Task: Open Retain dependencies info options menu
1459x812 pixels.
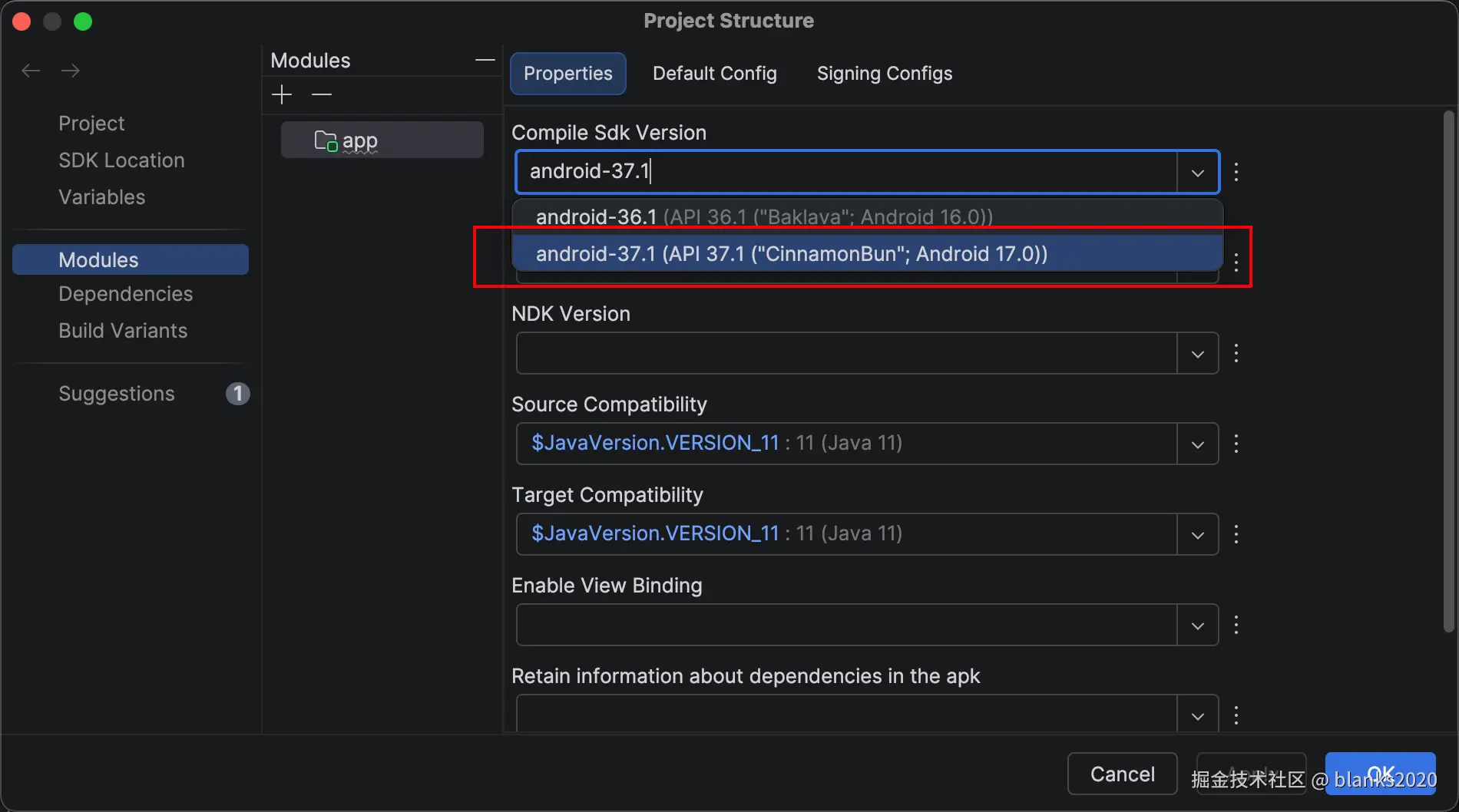Action: [x=1236, y=715]
